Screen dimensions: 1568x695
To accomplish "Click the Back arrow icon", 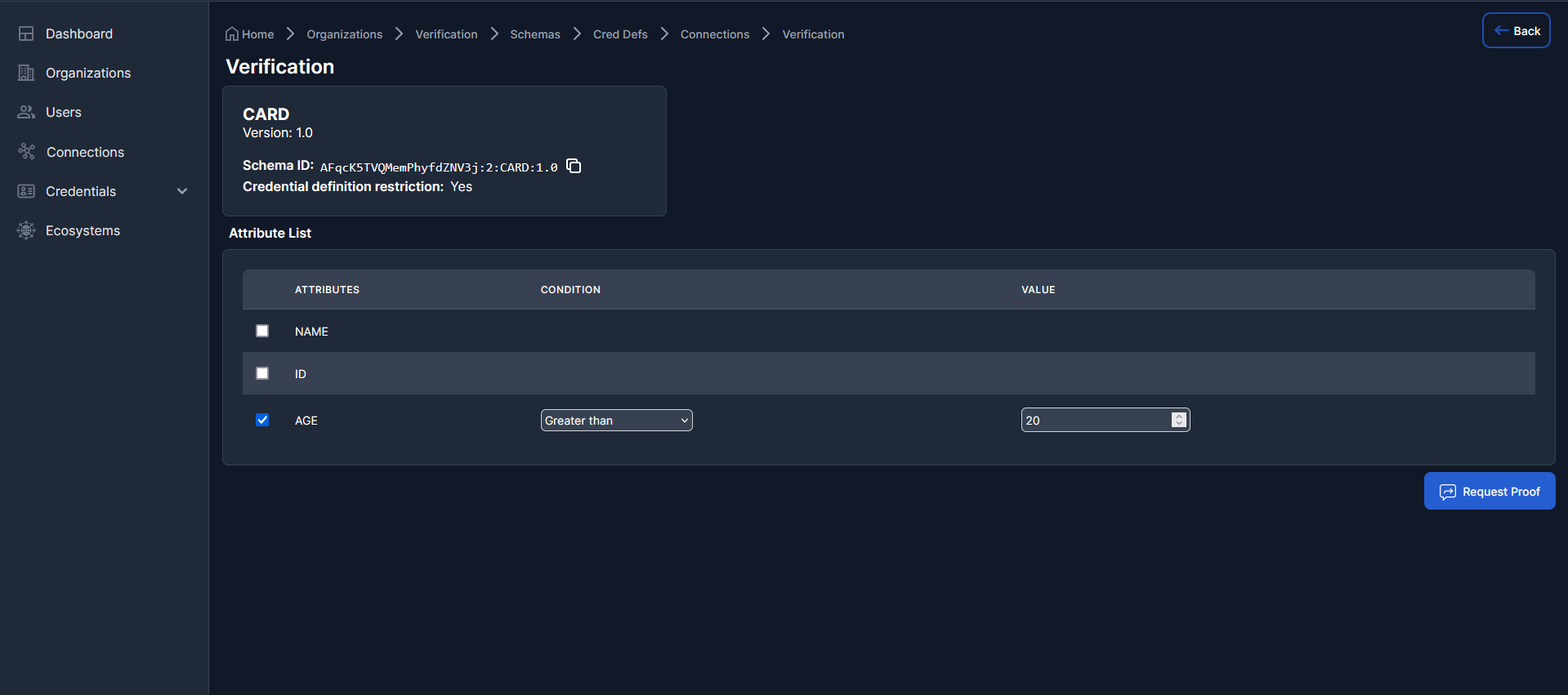I will pos(1501,31).
